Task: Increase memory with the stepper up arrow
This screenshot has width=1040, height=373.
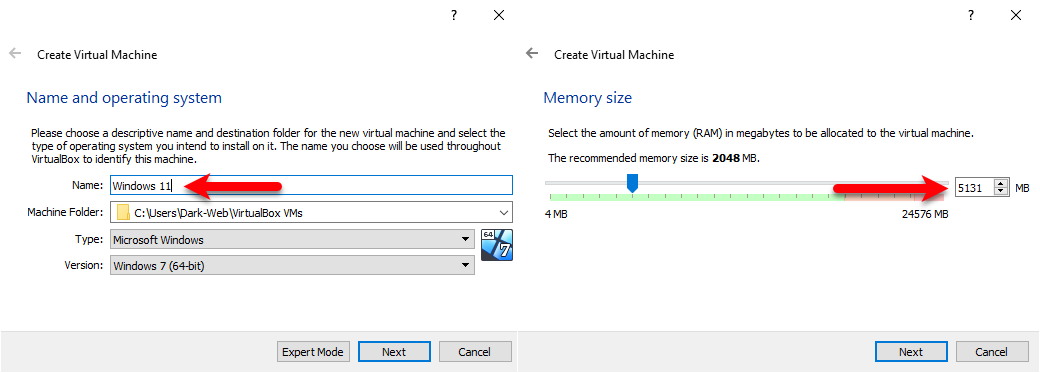Action: 1001,184
